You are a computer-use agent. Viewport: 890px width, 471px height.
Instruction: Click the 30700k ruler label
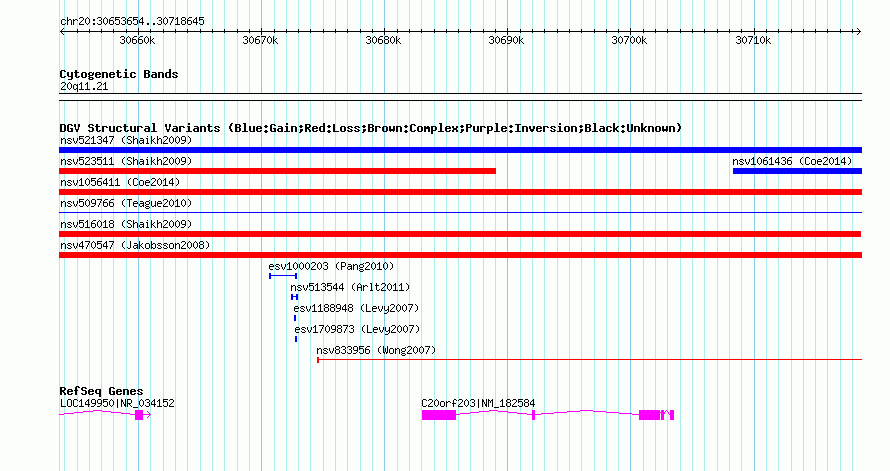tap(629, 40)
